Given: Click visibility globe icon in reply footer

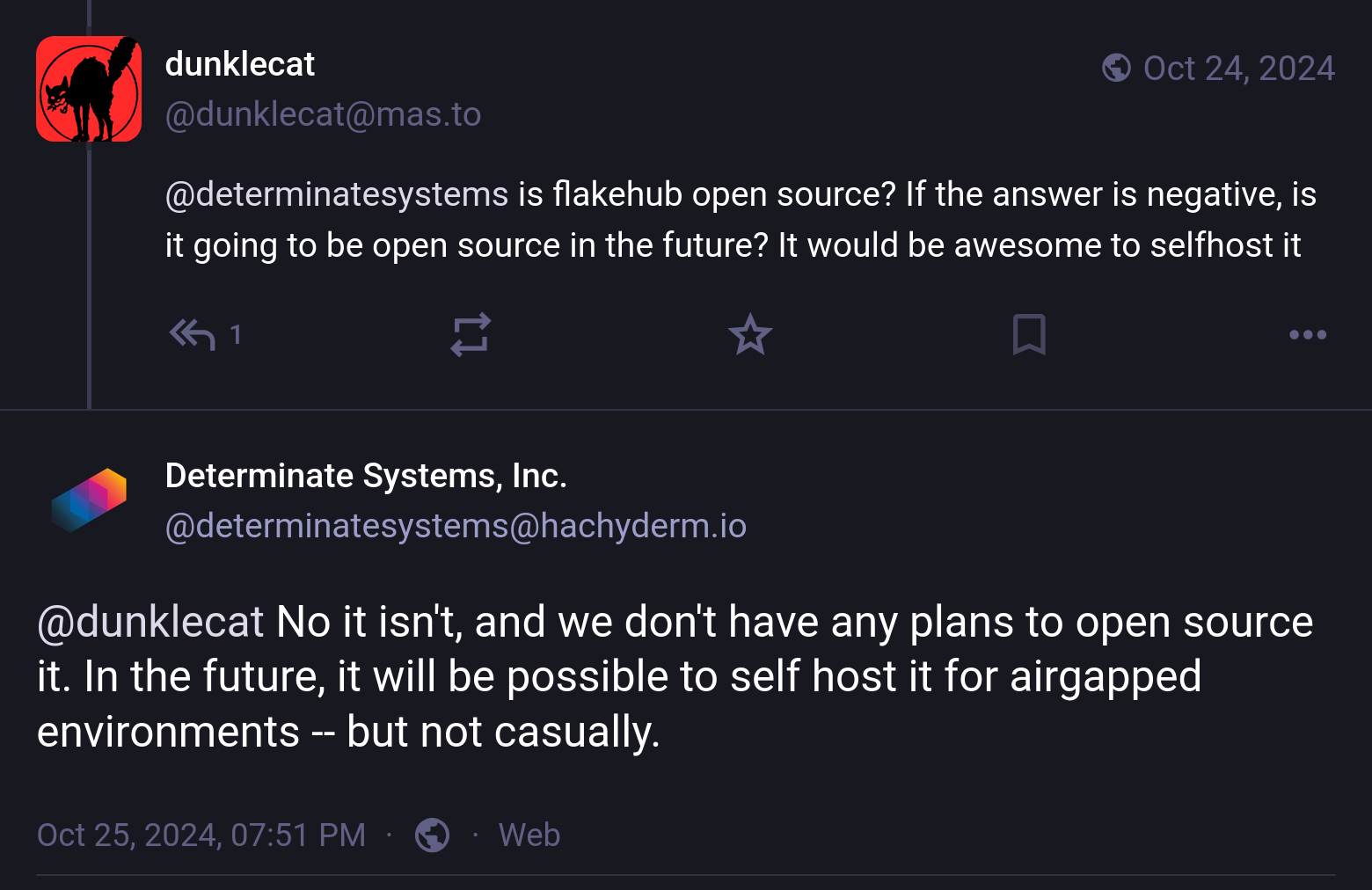Looking at the screenshot, I should click(432, 835).
